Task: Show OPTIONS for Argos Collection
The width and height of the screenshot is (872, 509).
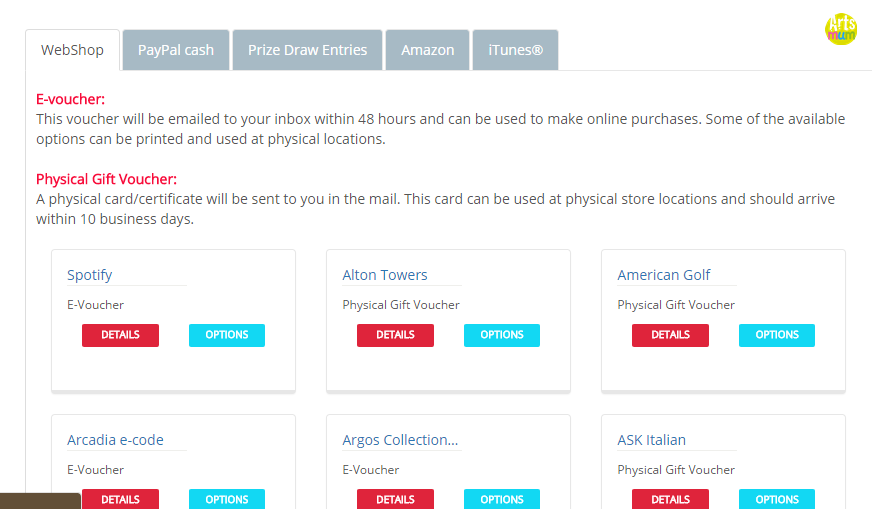Action: click(x=502, y=499)
